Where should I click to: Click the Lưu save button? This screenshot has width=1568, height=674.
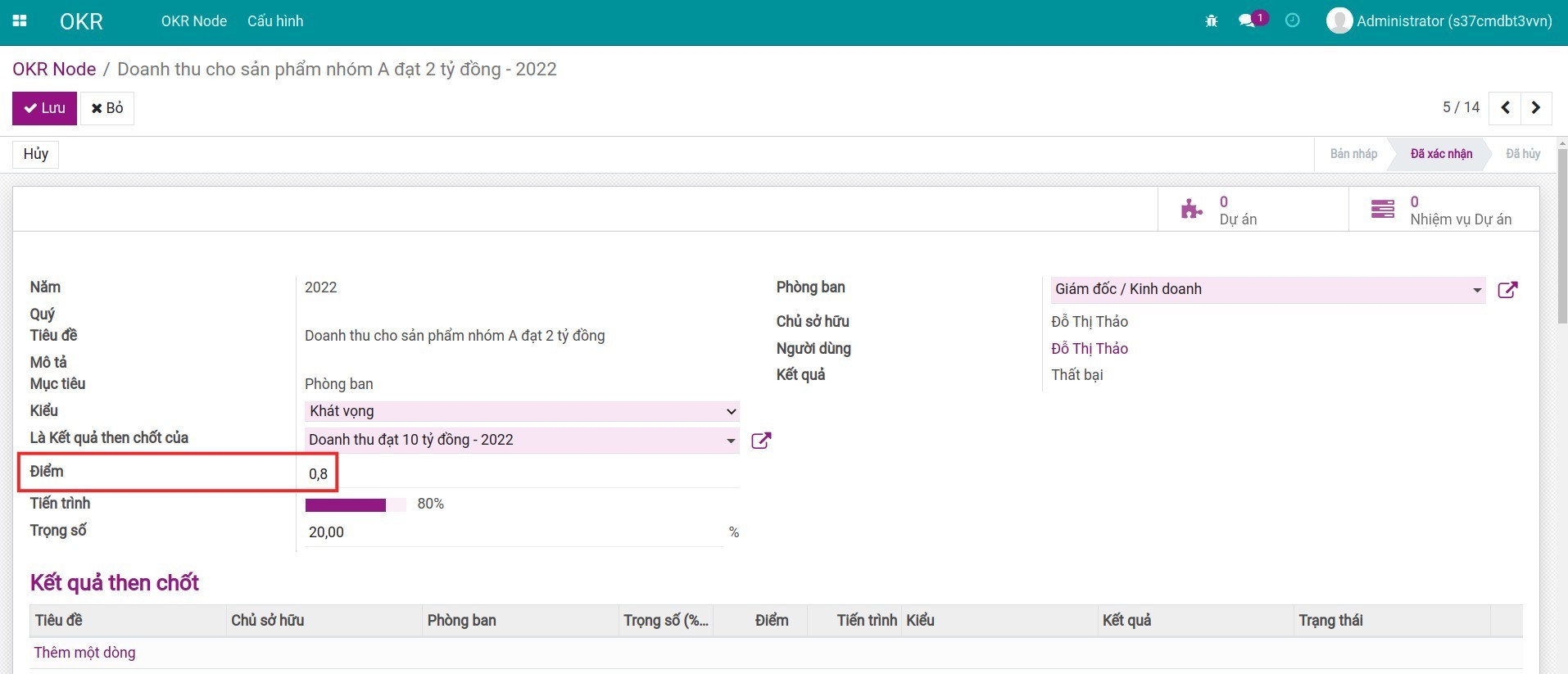(x=44, y=108)
